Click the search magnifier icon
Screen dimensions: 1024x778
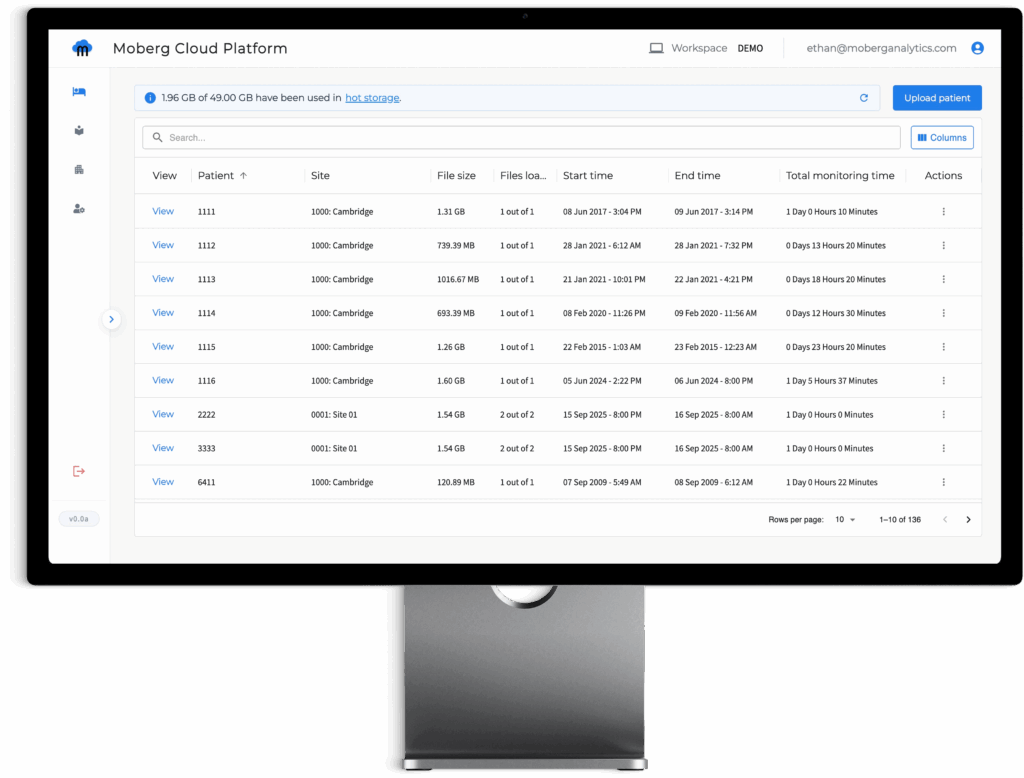pos(157,137)
